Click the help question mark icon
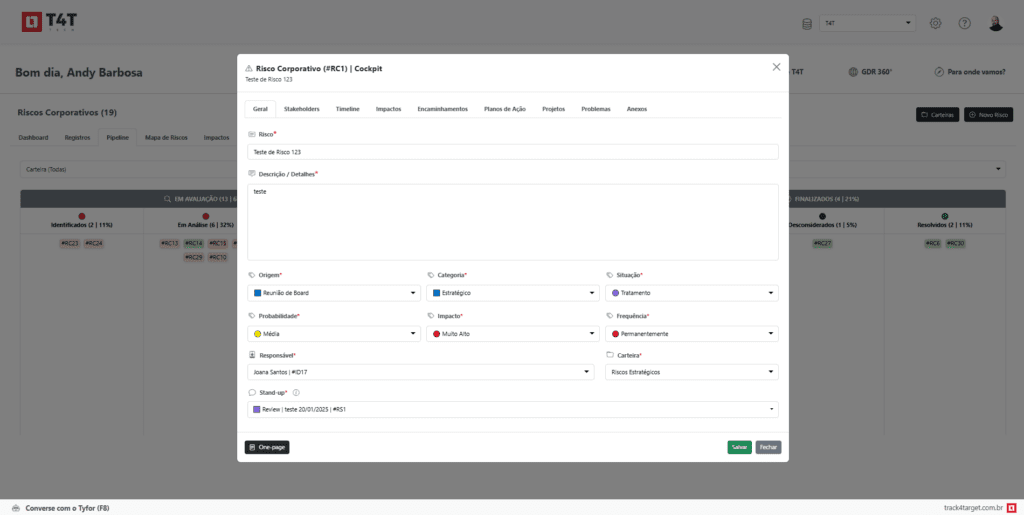The height and width of the screenshot is (515, 1024). click(965, 24)
